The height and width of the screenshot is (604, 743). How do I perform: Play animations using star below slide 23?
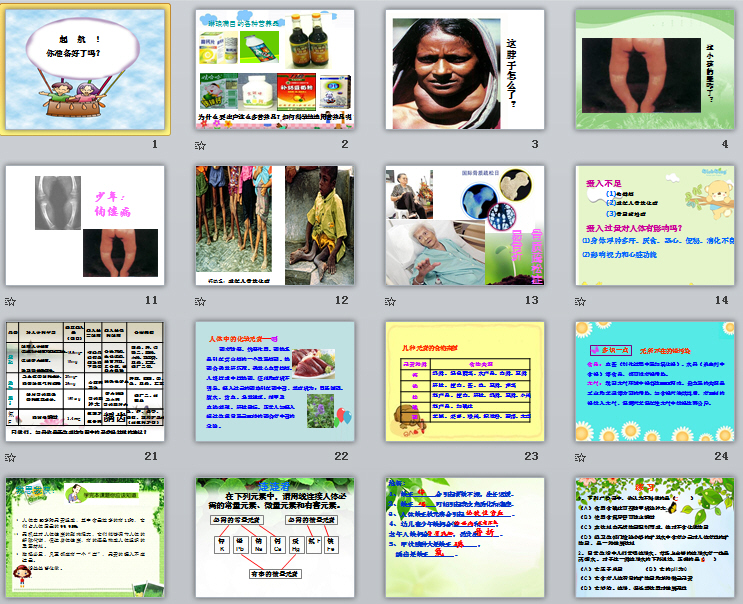click(391, 457)
